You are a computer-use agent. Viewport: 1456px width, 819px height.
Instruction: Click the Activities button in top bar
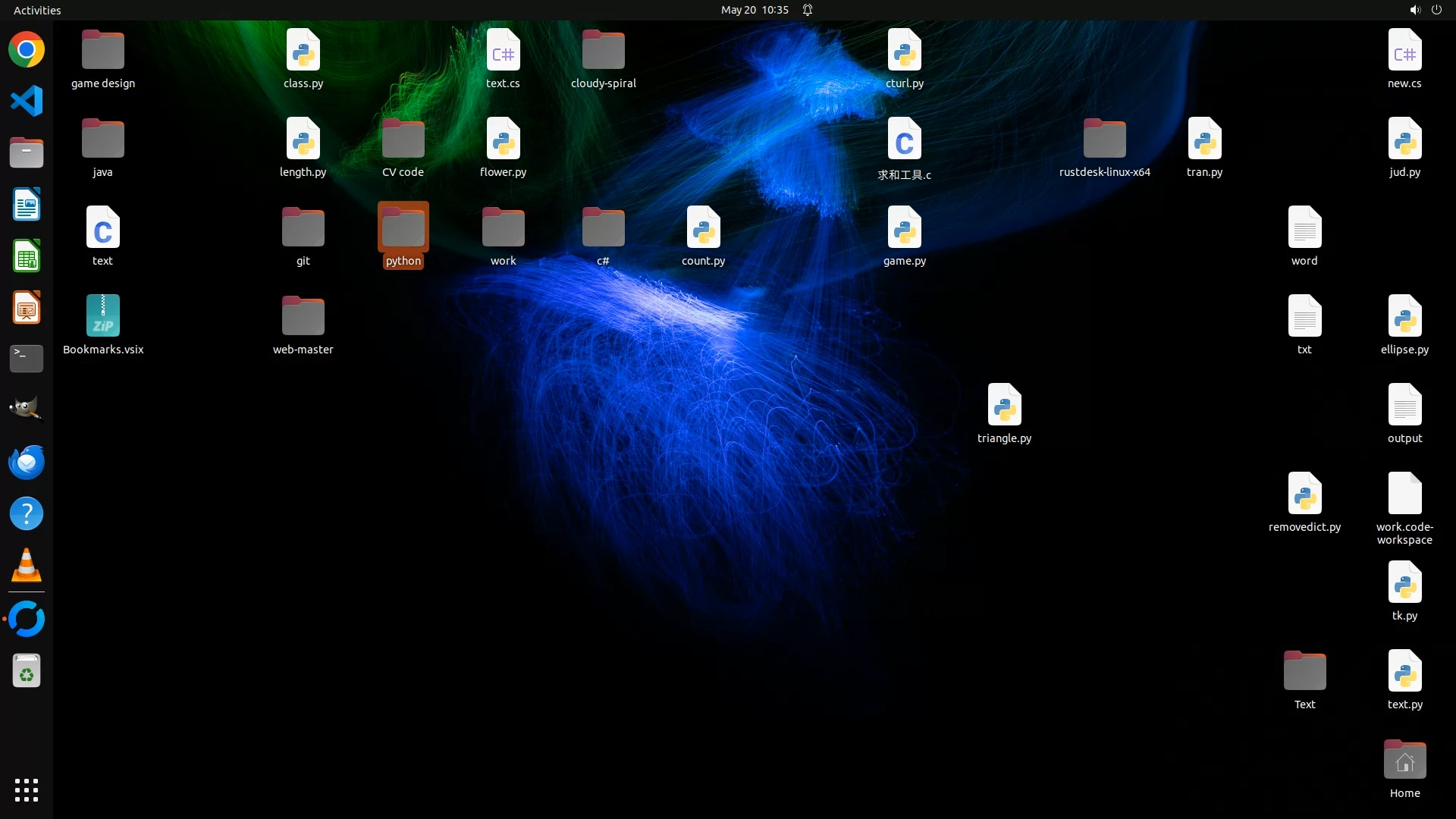(37, 10)
